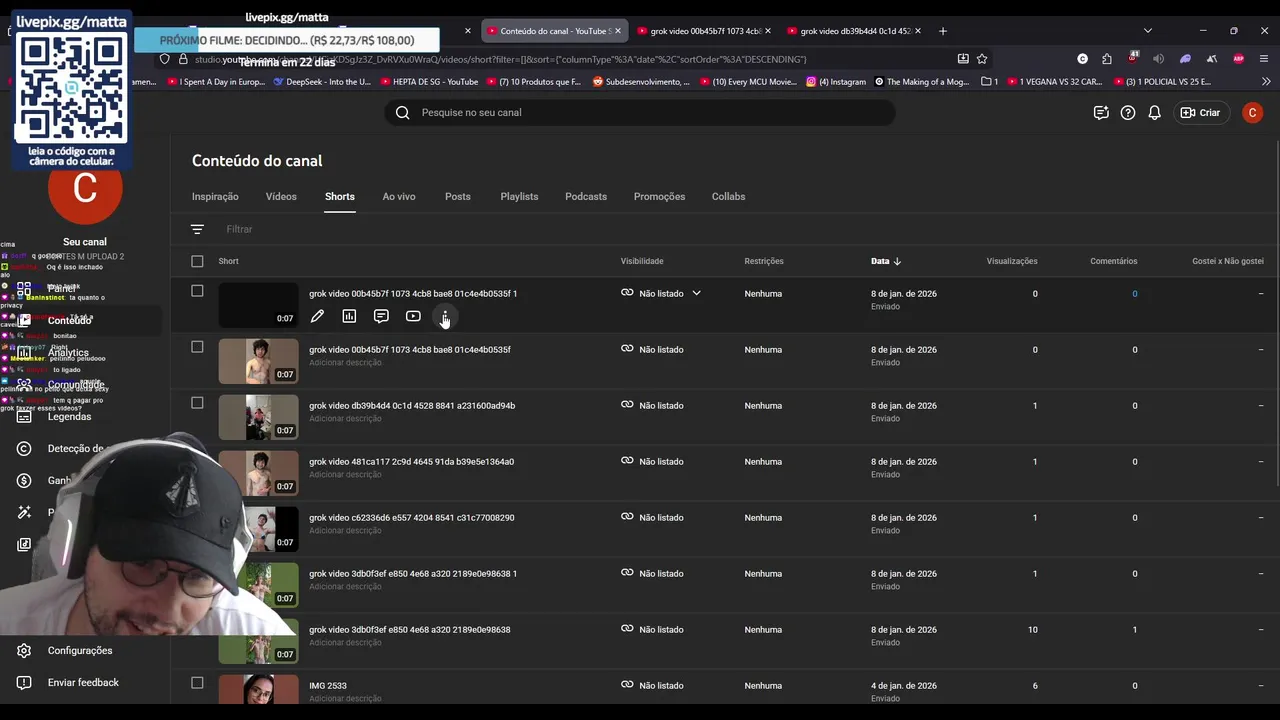Check the box for first row 0535f 1 Short
The width and height of the screenshot is (1280, 720).
click(197, 291)
